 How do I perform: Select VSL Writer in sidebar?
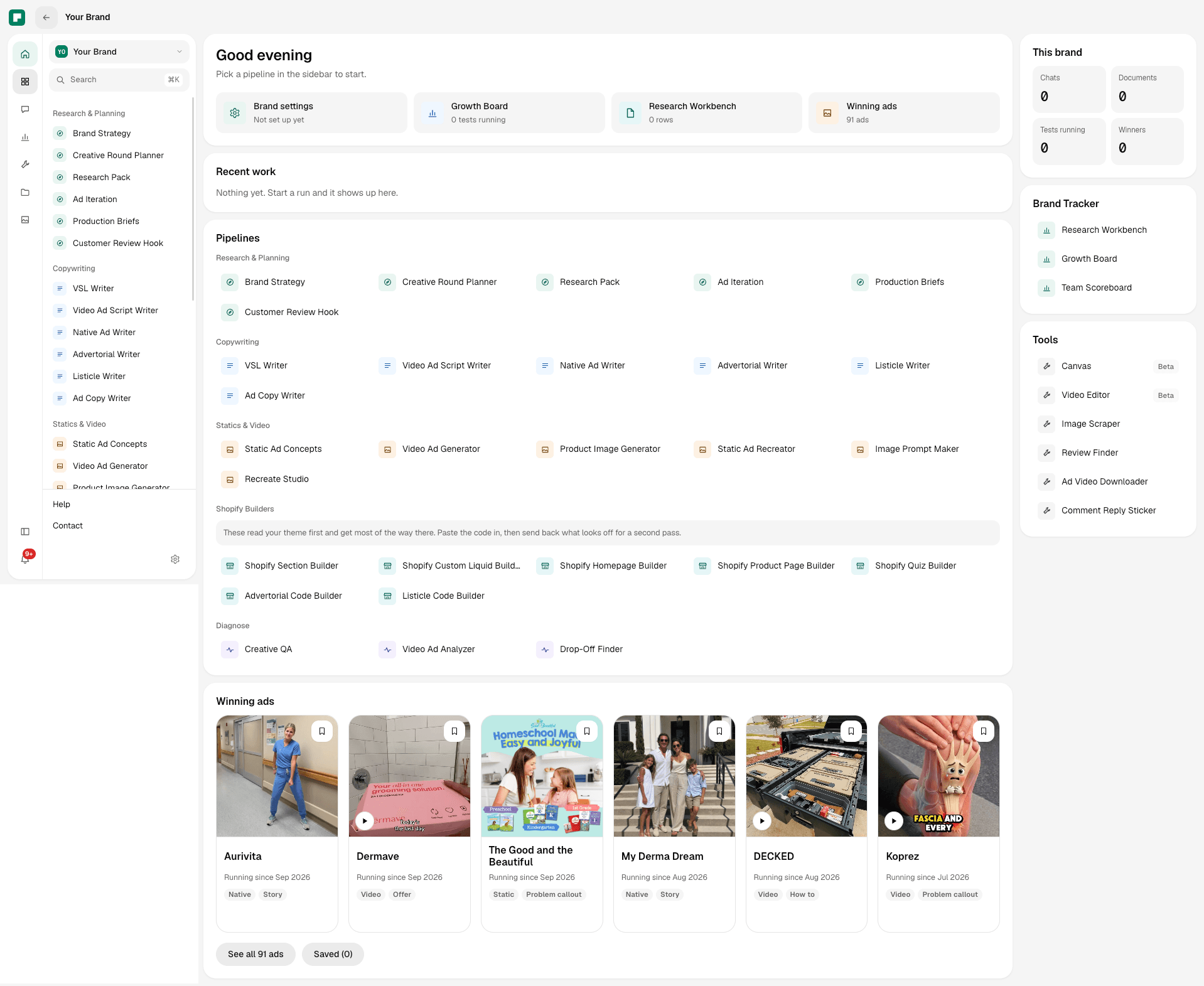coord(119,289)
